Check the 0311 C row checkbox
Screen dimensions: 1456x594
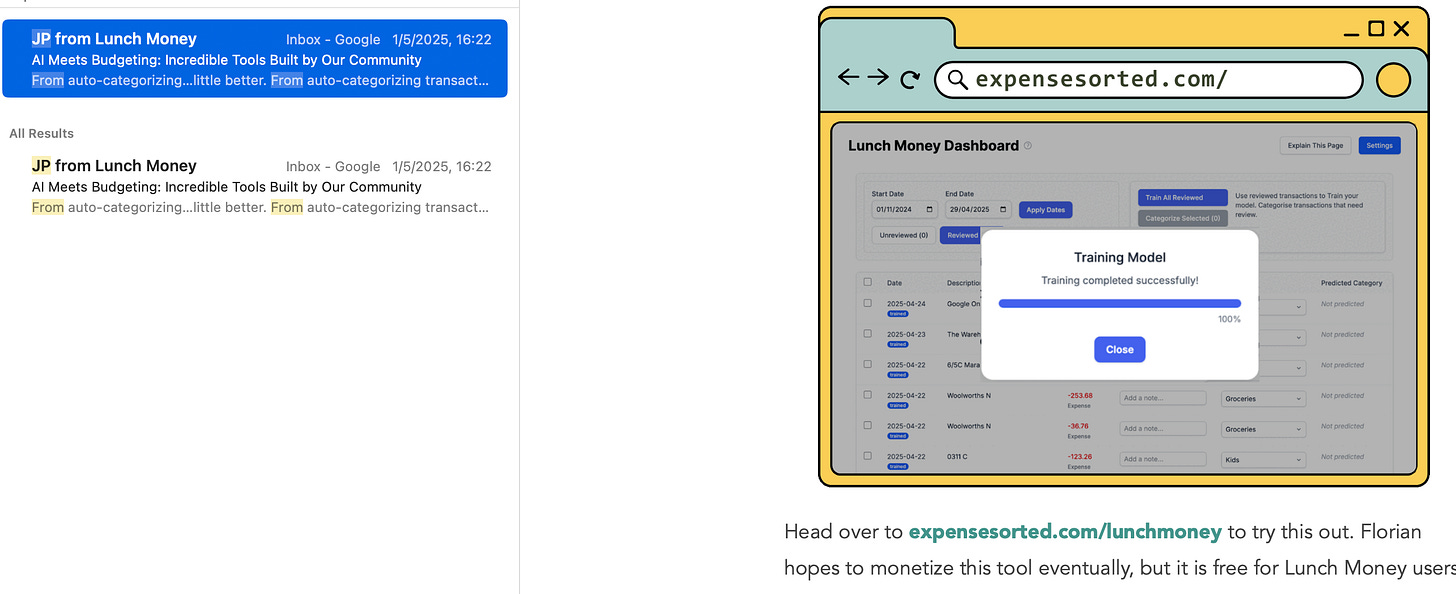click(867, 456)
